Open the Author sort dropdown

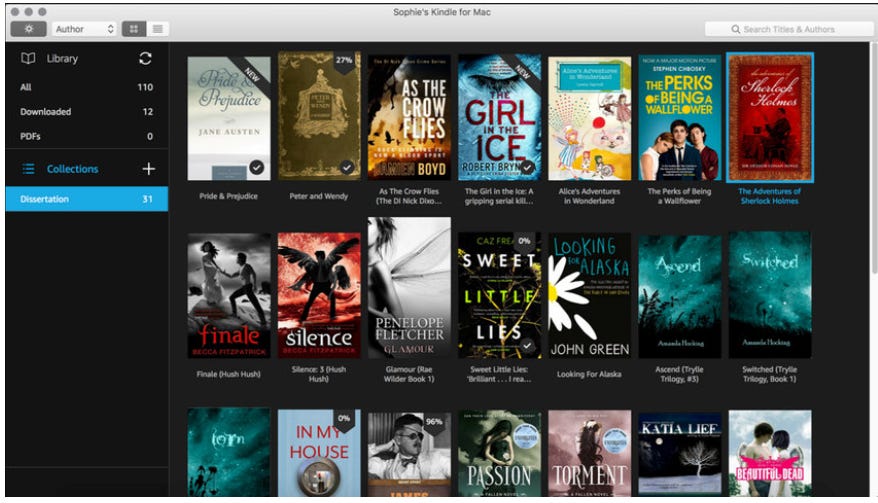point(85,29)
